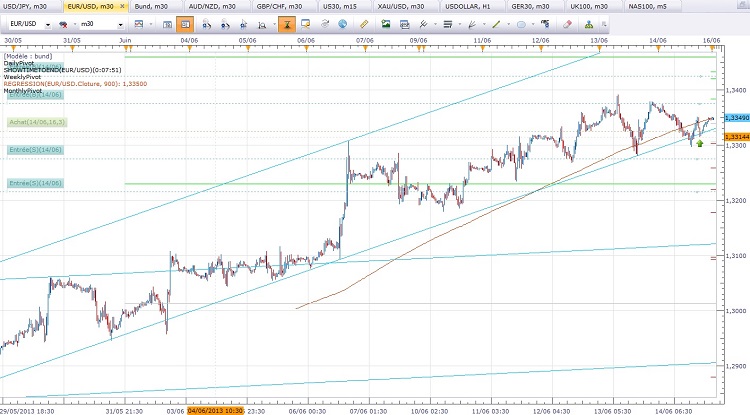Click the REGRESSION(EUR/USD.Cloture, 900) indicator label
The width and height of the screenshot is (750, 415).
point(76,84)
